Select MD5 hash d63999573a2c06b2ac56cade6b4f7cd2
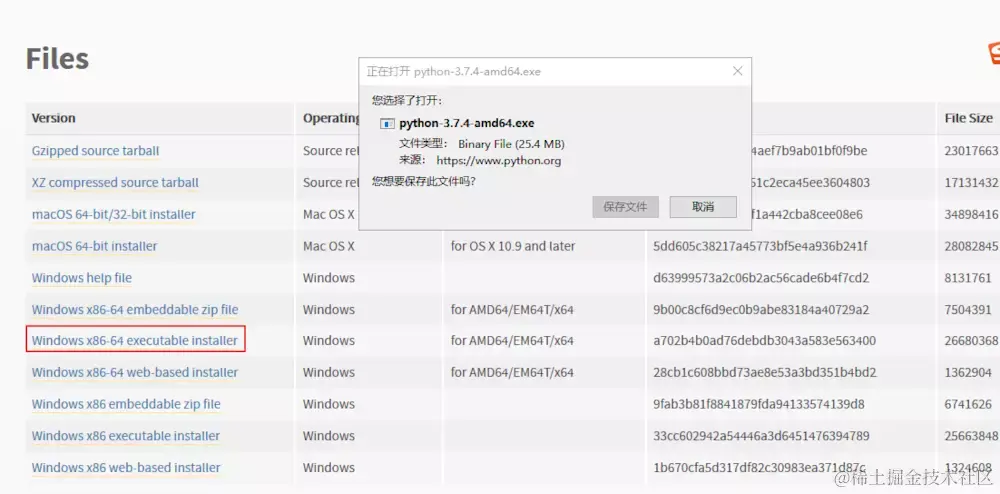This screenshot has width=1000, height=494. 761,278
